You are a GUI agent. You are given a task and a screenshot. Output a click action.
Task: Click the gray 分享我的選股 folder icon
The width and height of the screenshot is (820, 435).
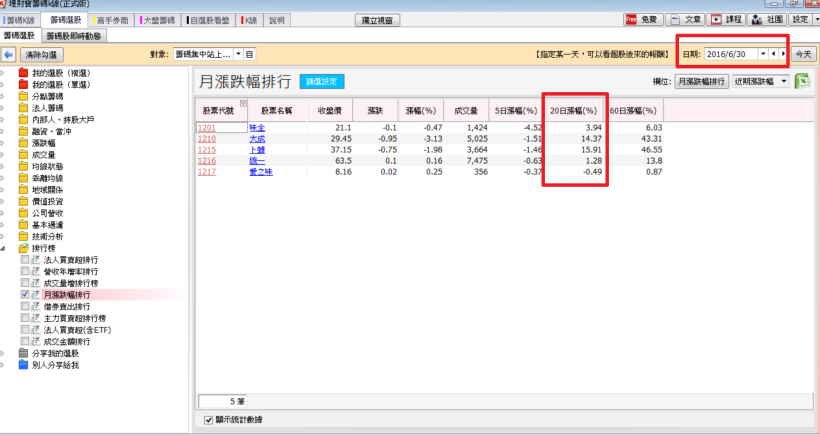click(23, 353)
